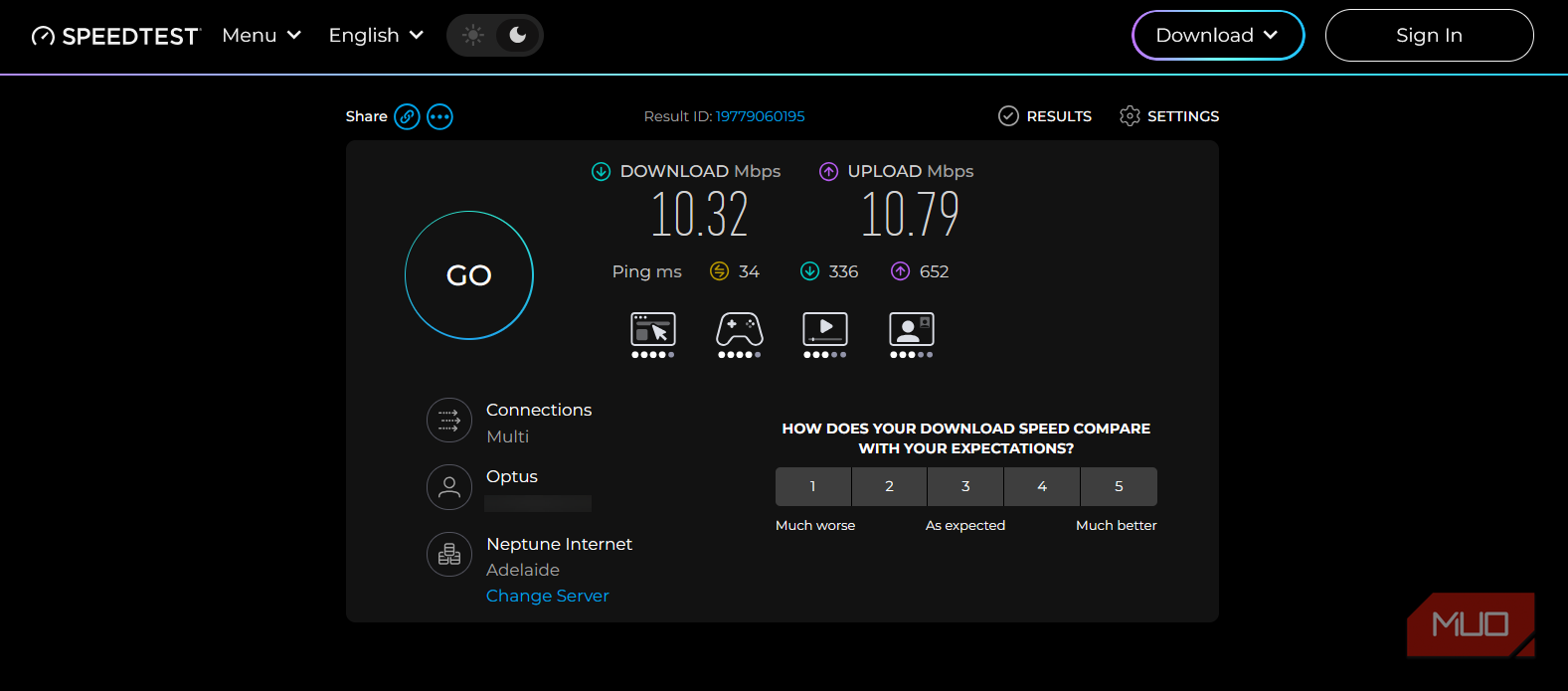Open the Menu dropdown
Screen dimensions: 1568x691
coord(261,35)
